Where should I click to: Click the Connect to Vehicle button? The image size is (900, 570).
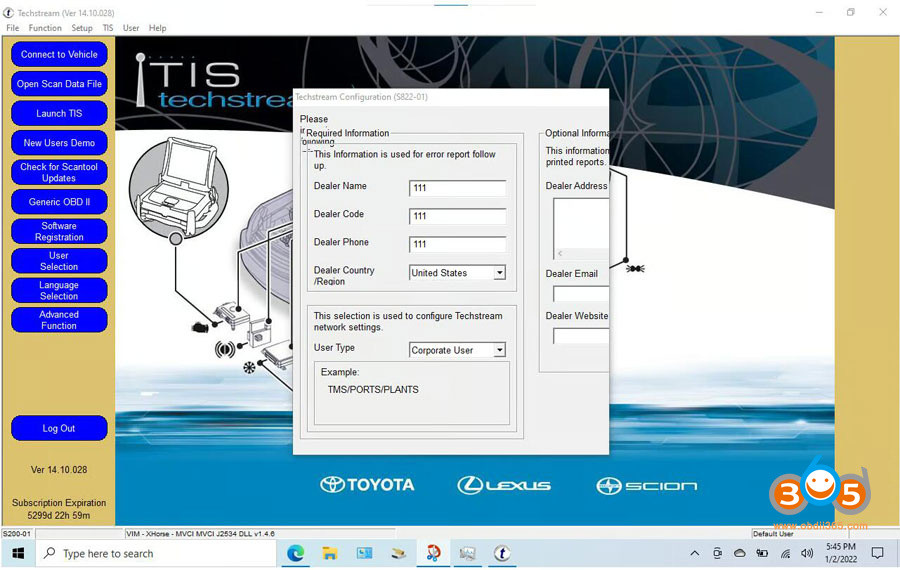coord(59,55)
